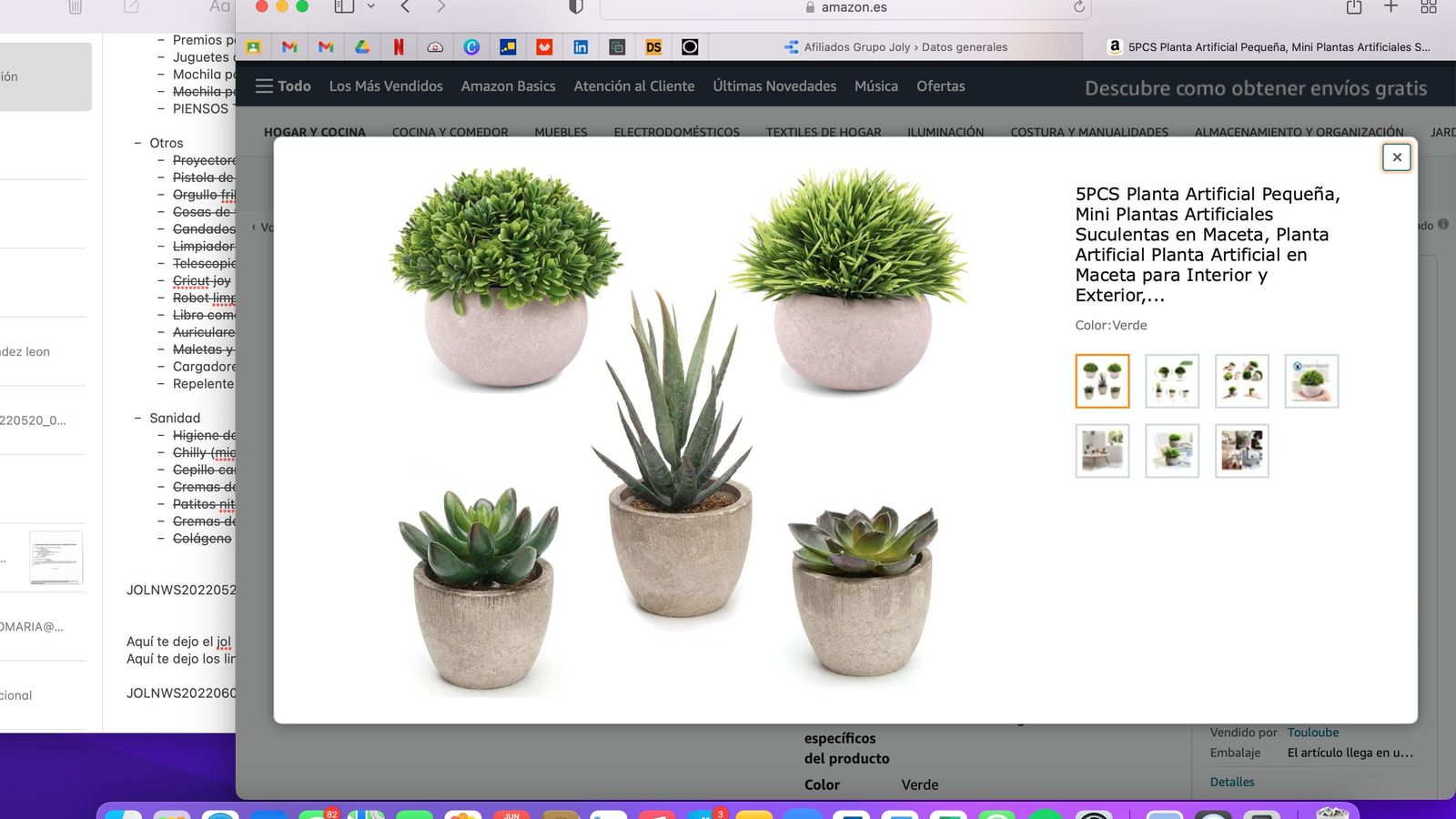Viewport: 1456px width, 819px height.
Task: Click the privacy shield icon beside the address bar
Action: coord(576,7)
